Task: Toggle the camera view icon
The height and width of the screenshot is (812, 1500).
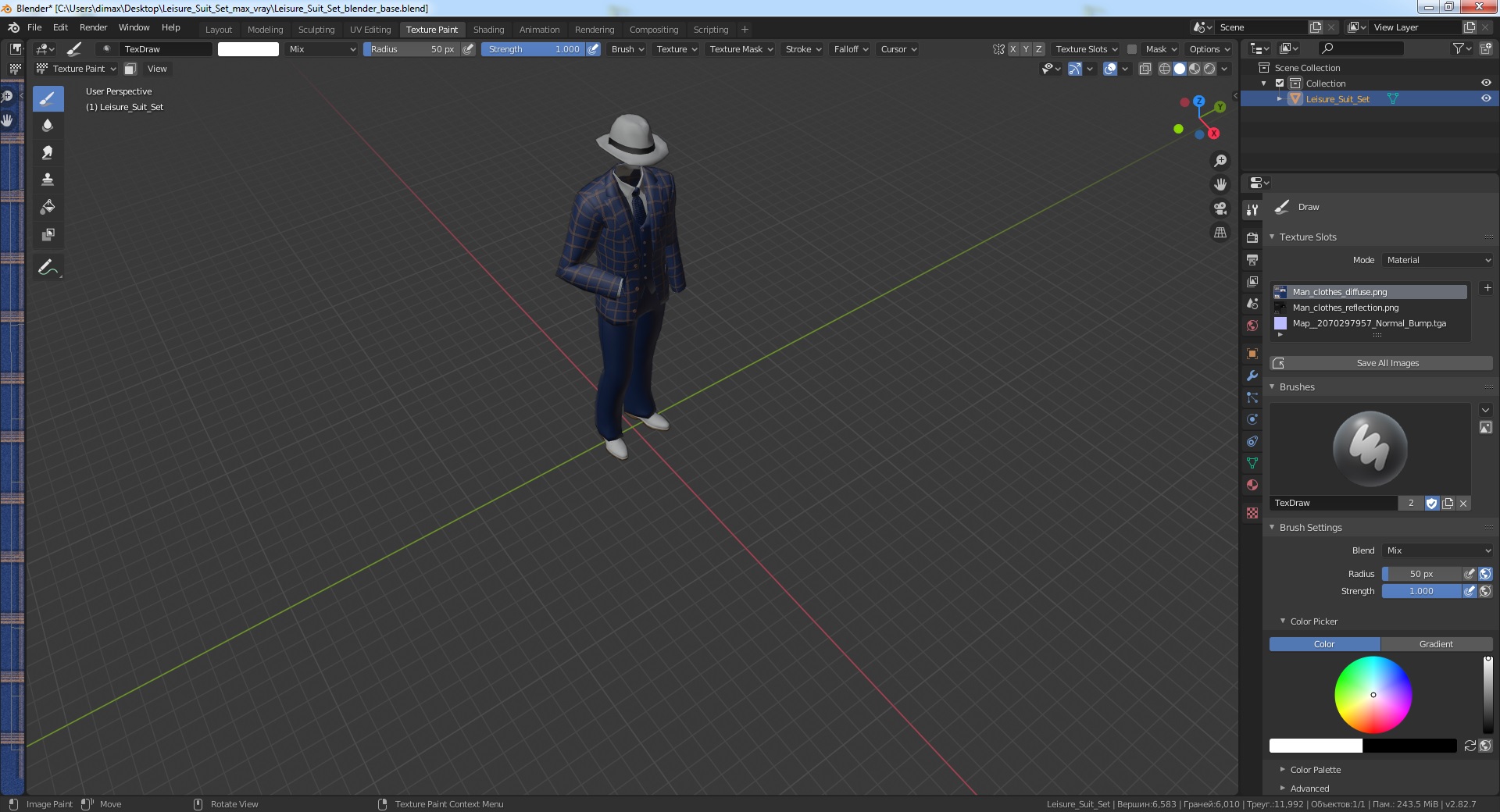Action: click(1220, 208)
